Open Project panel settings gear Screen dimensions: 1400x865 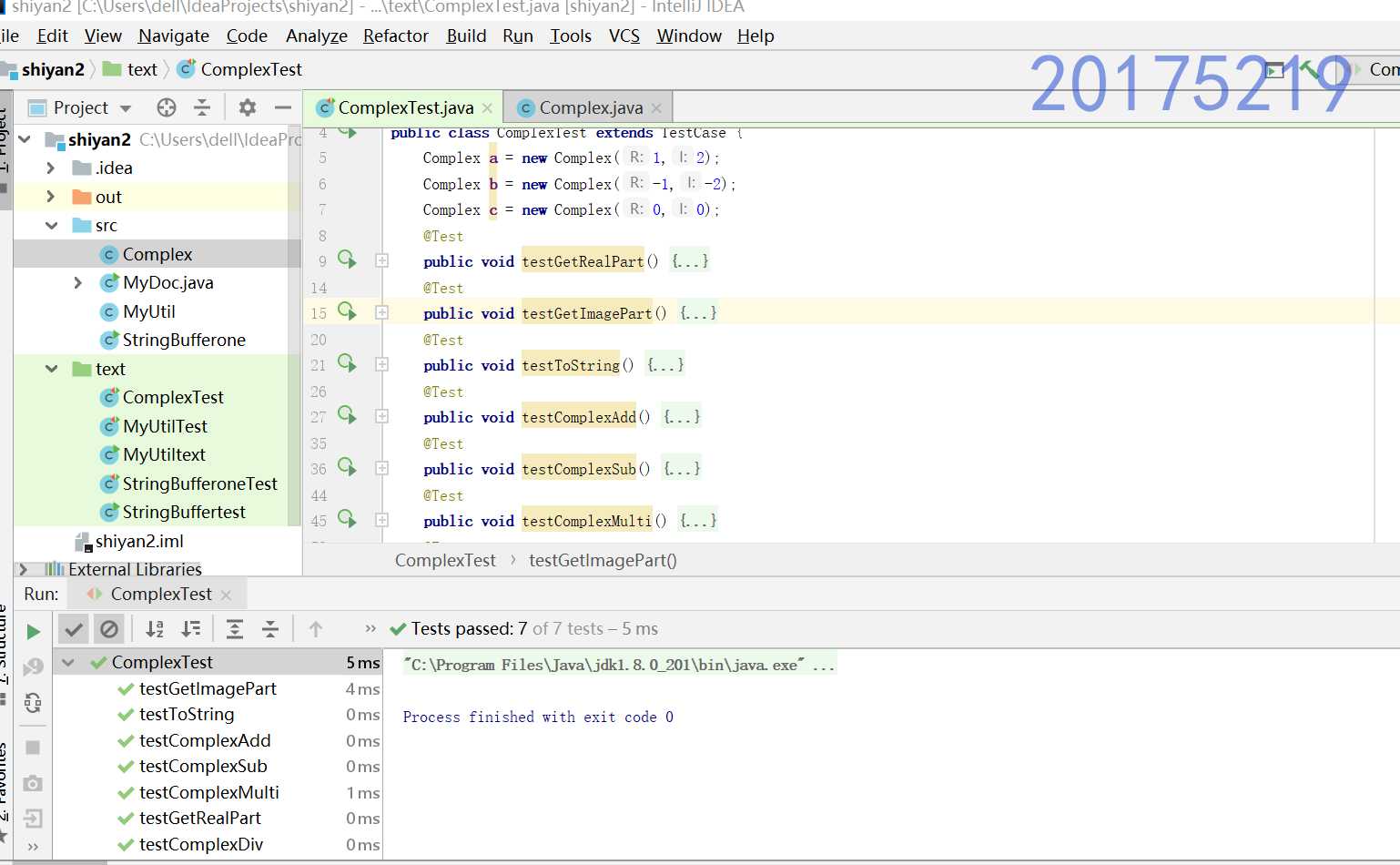point(247,107)
